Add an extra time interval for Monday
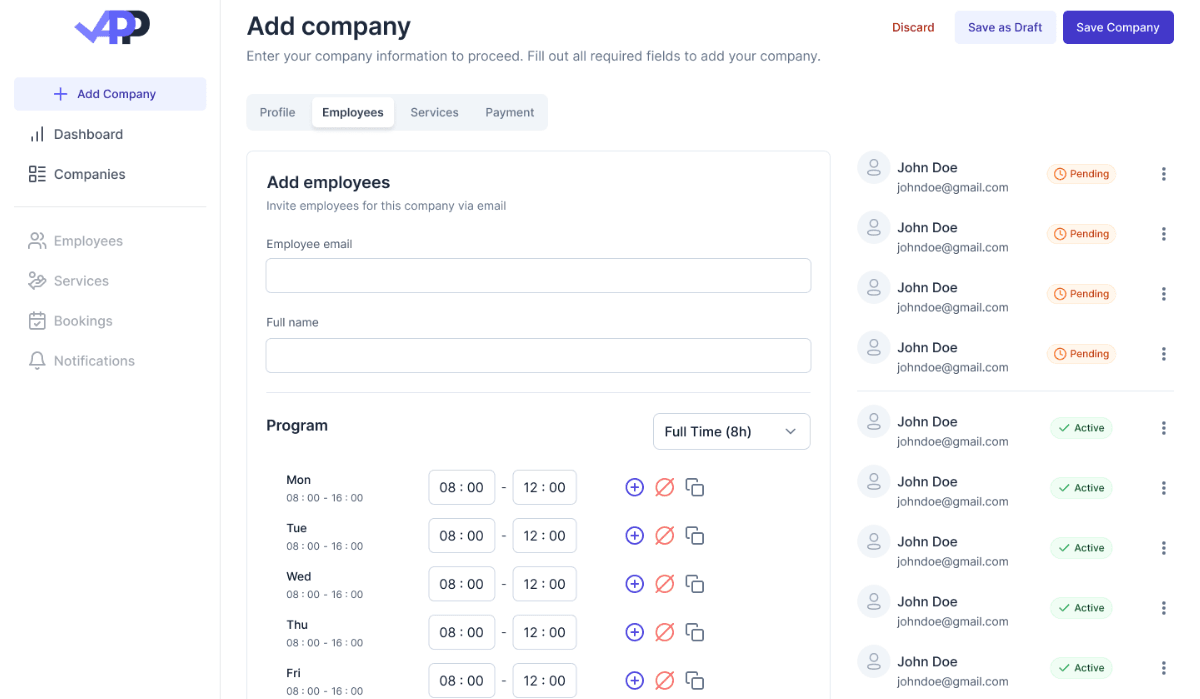Image resolution: width=1200 pixels, height=699 pixels. [634, 487]
